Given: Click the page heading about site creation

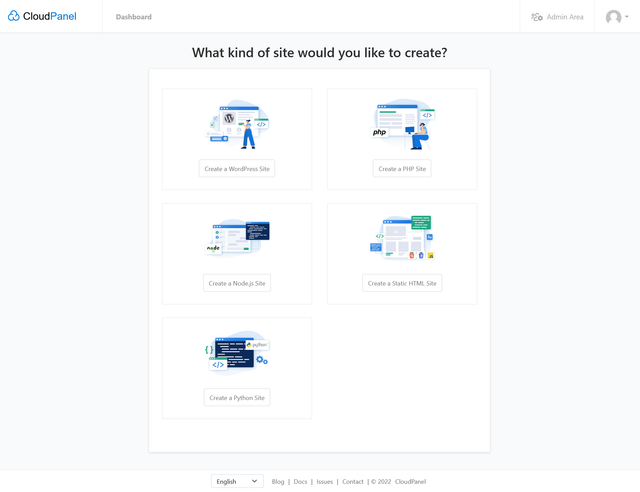Looking at the screenshot, I should click(320, 53).
